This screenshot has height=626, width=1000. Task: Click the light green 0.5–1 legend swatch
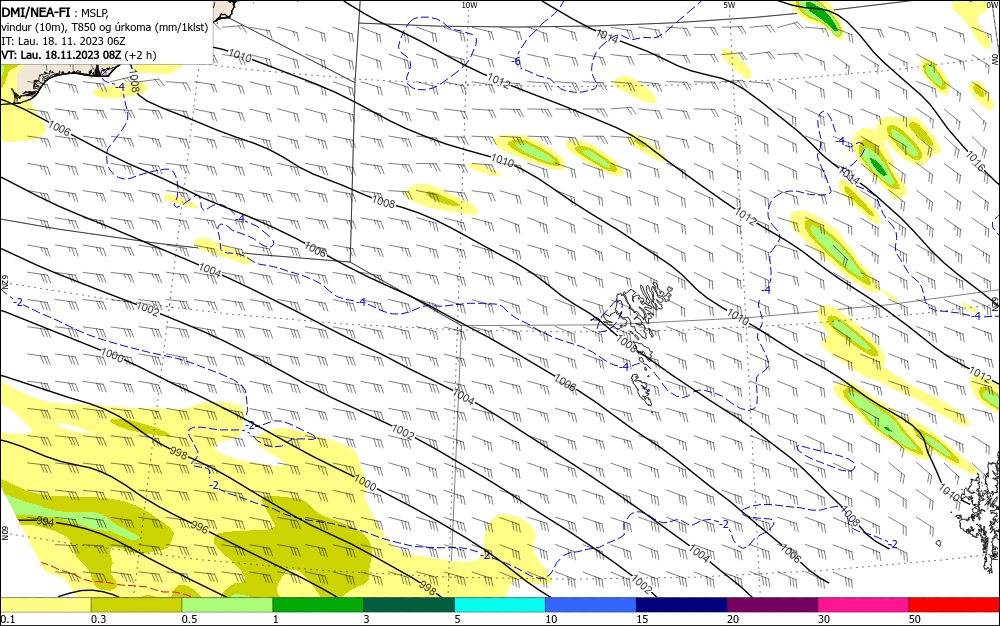coord(227,605)
